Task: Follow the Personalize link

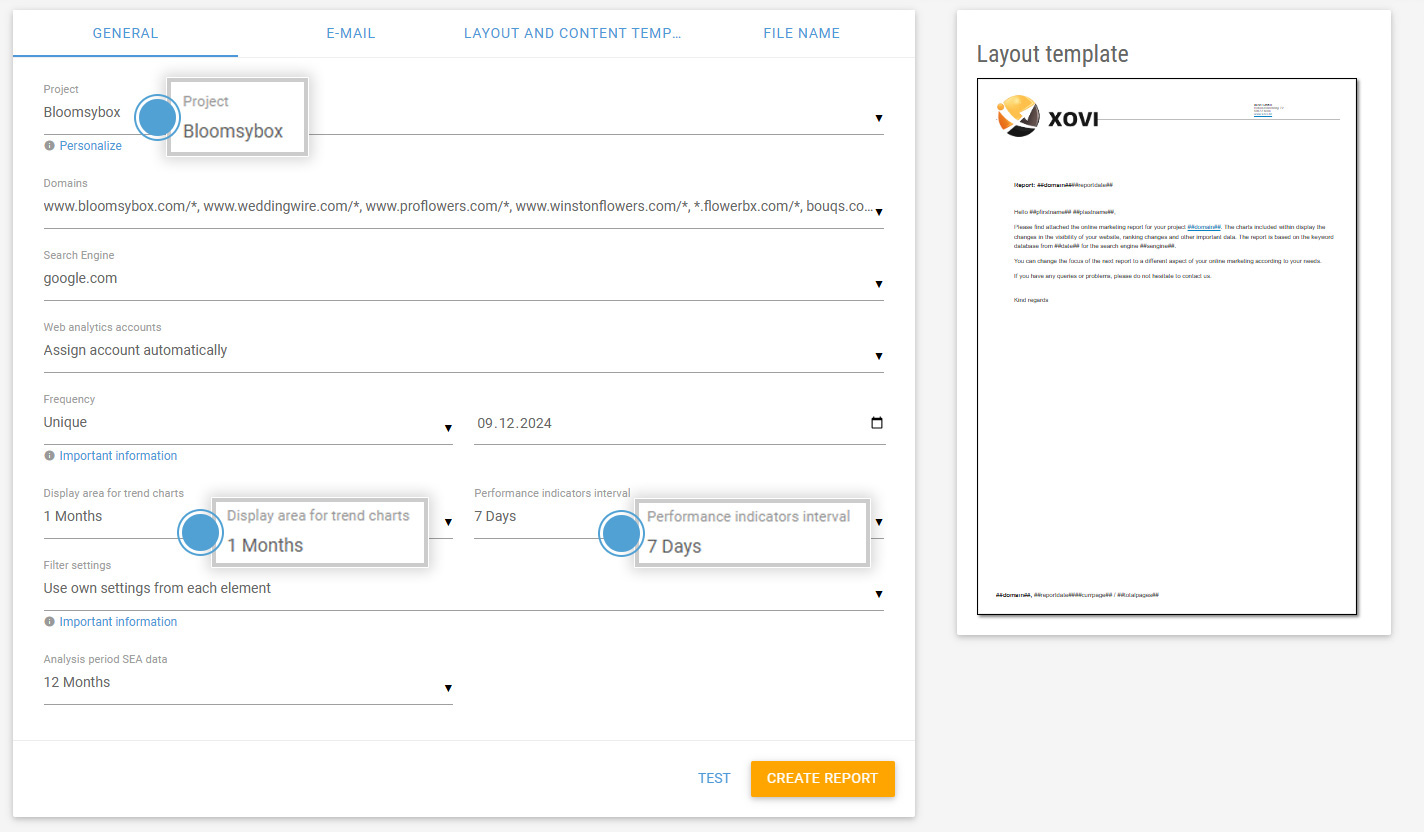Action: coord(90,146)
